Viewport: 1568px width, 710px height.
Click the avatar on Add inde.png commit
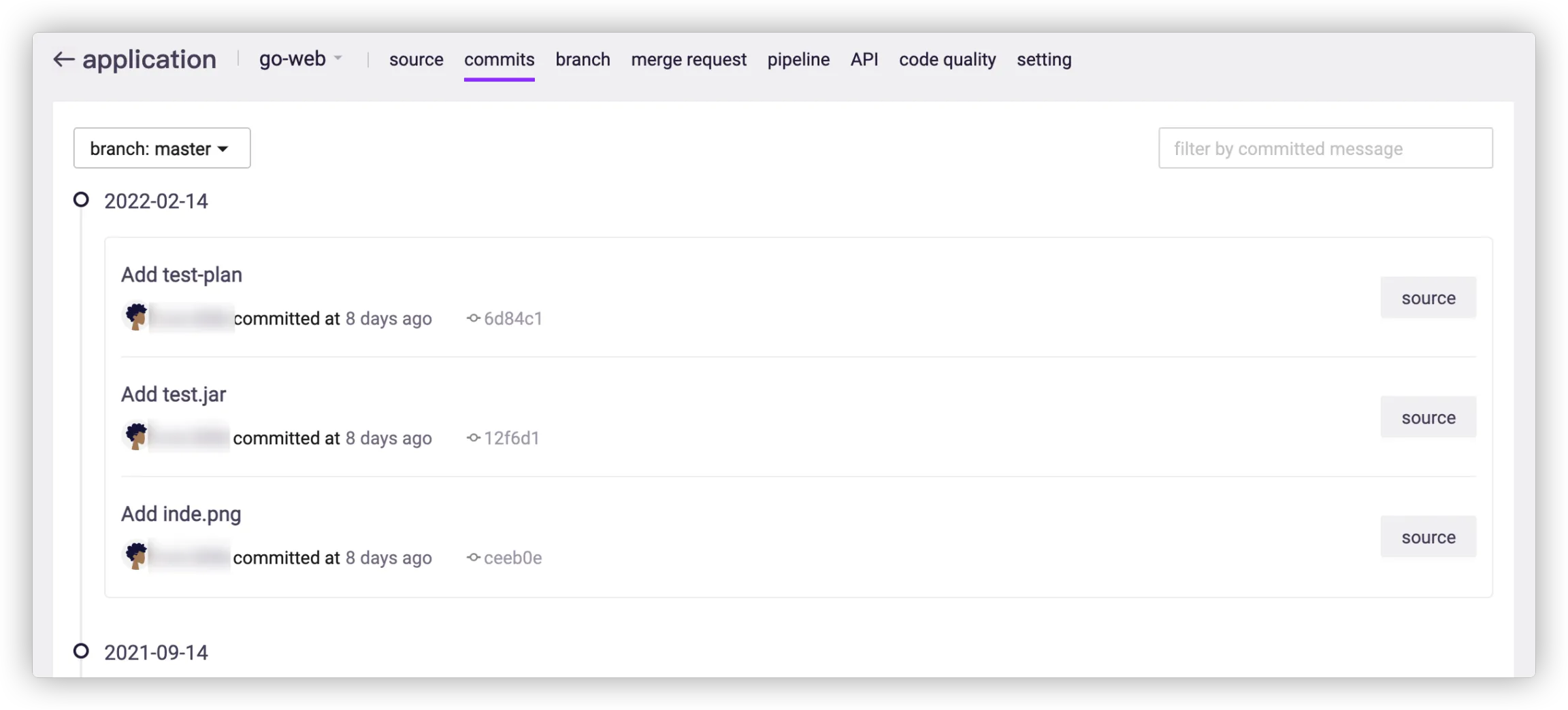click(136, 556)
